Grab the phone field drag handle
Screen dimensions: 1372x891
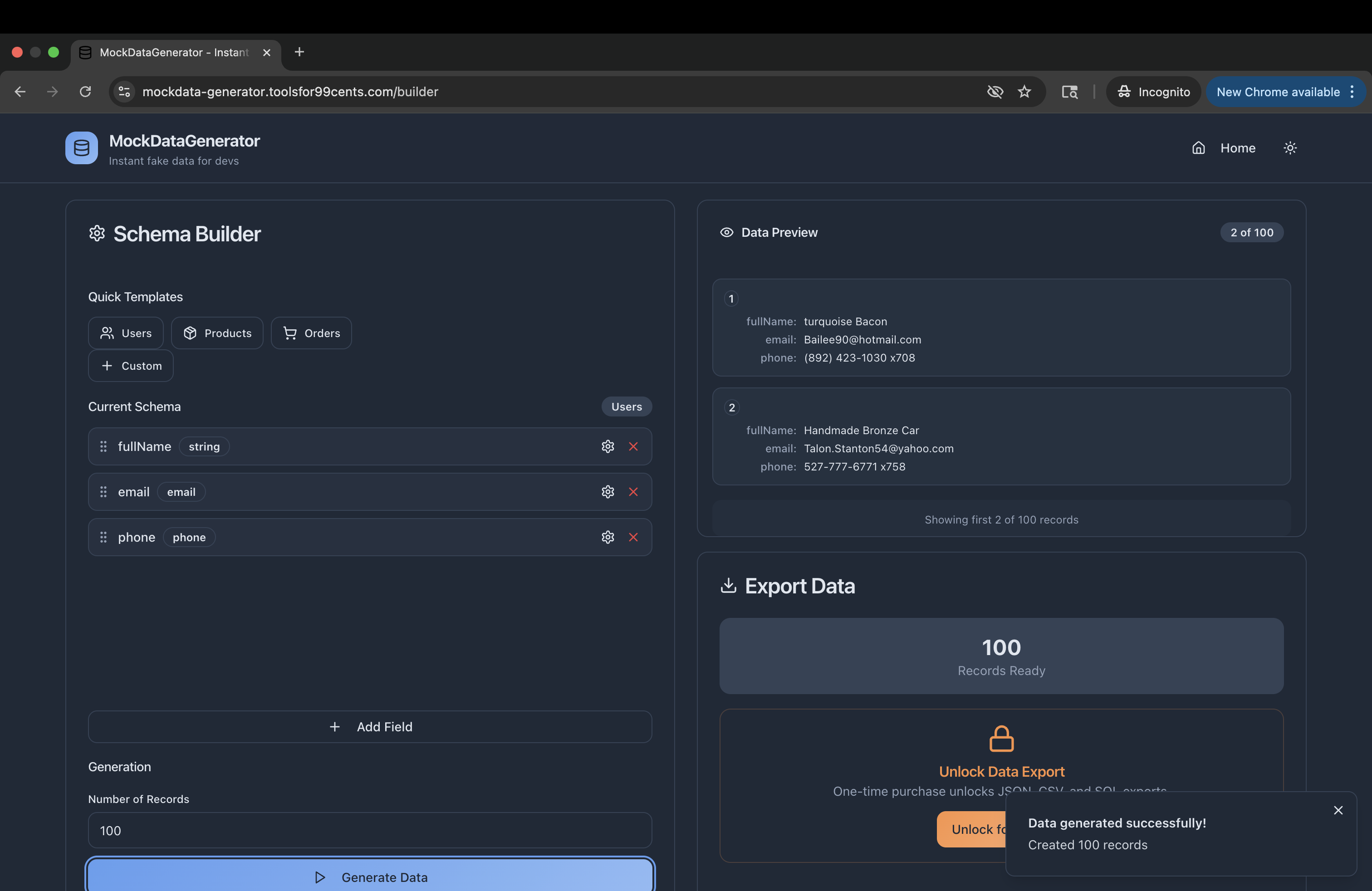pyautogui.click(x=103, y=537)
